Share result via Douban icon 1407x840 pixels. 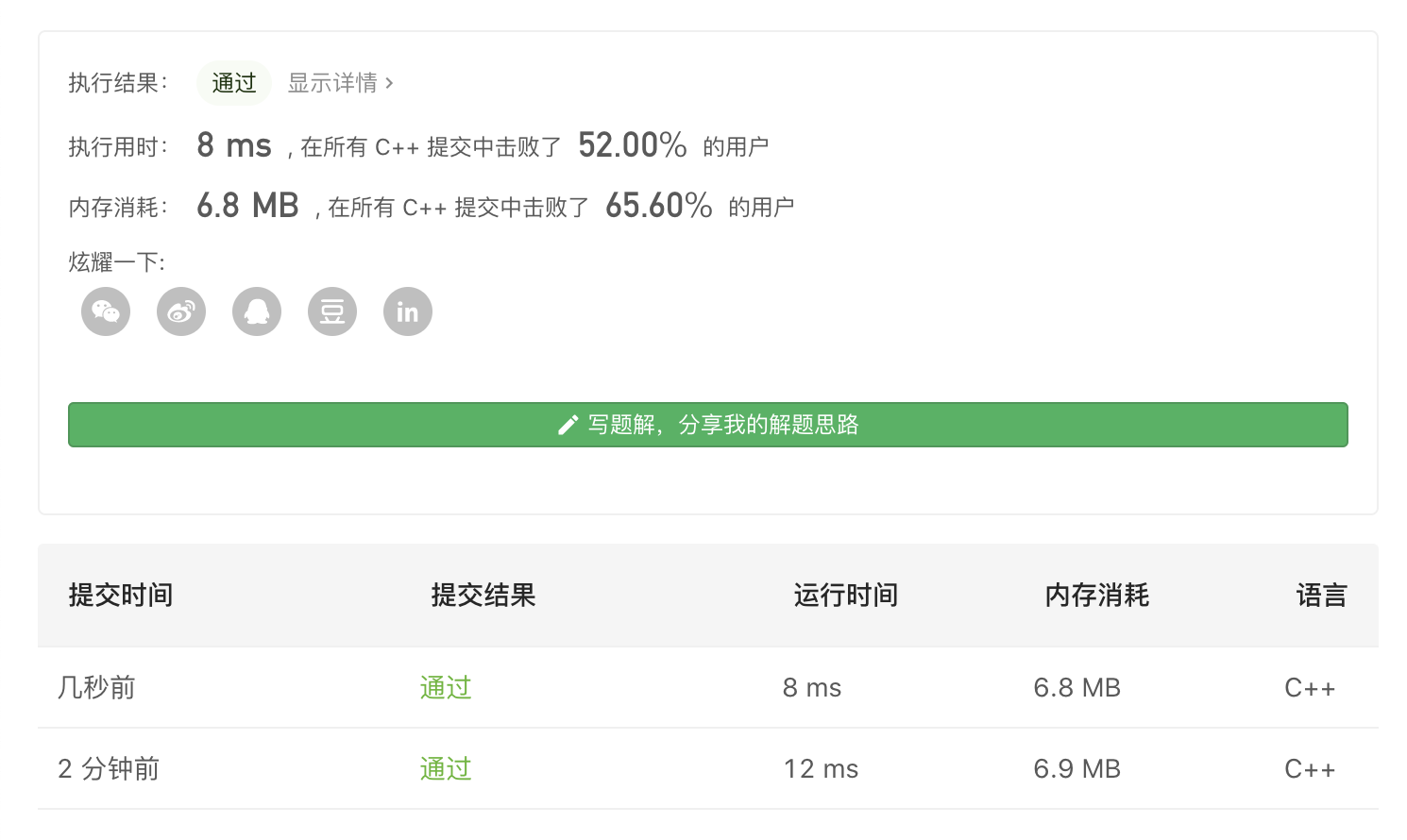[332, 311]
